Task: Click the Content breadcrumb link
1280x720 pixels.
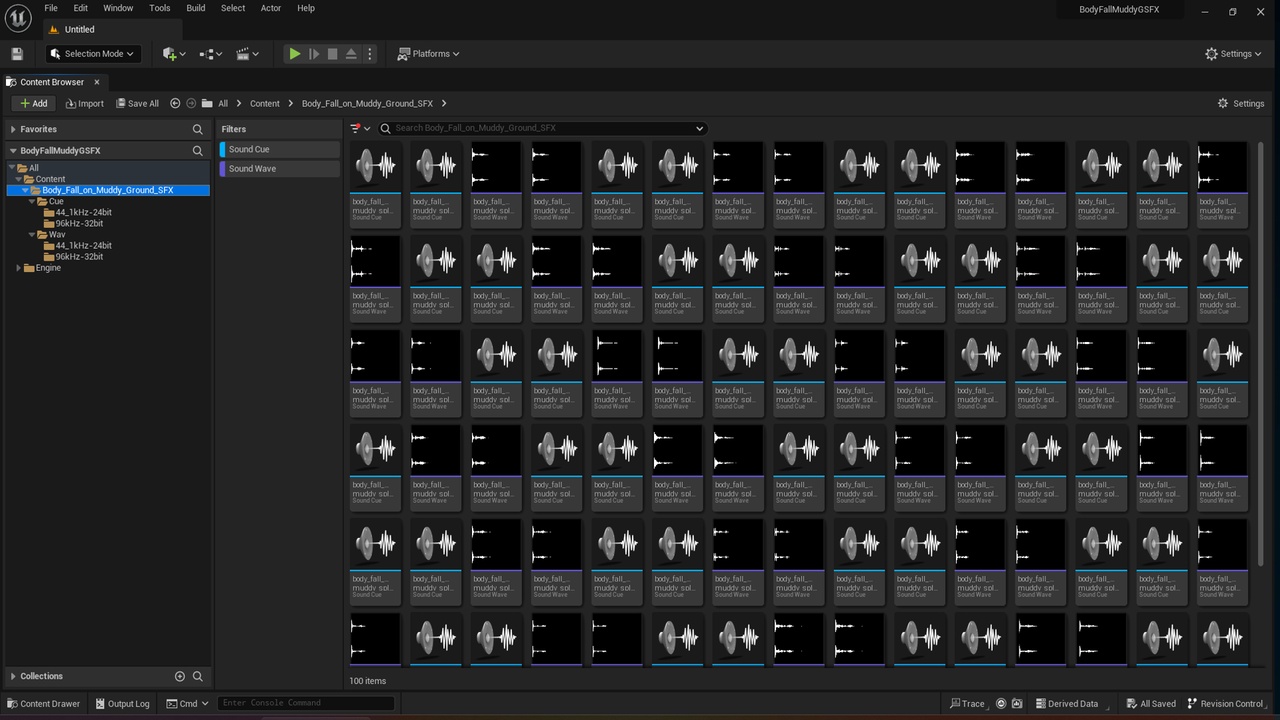Action: (x=265, y=103)
